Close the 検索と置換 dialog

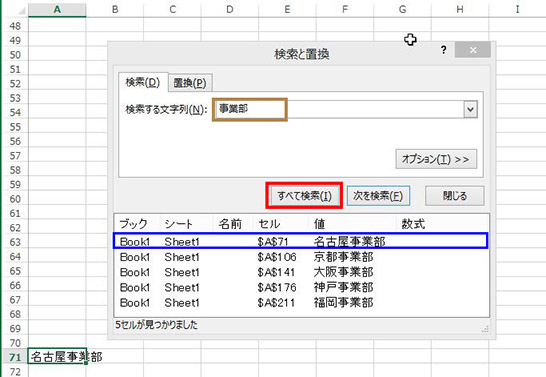click(x=473, y=50)
